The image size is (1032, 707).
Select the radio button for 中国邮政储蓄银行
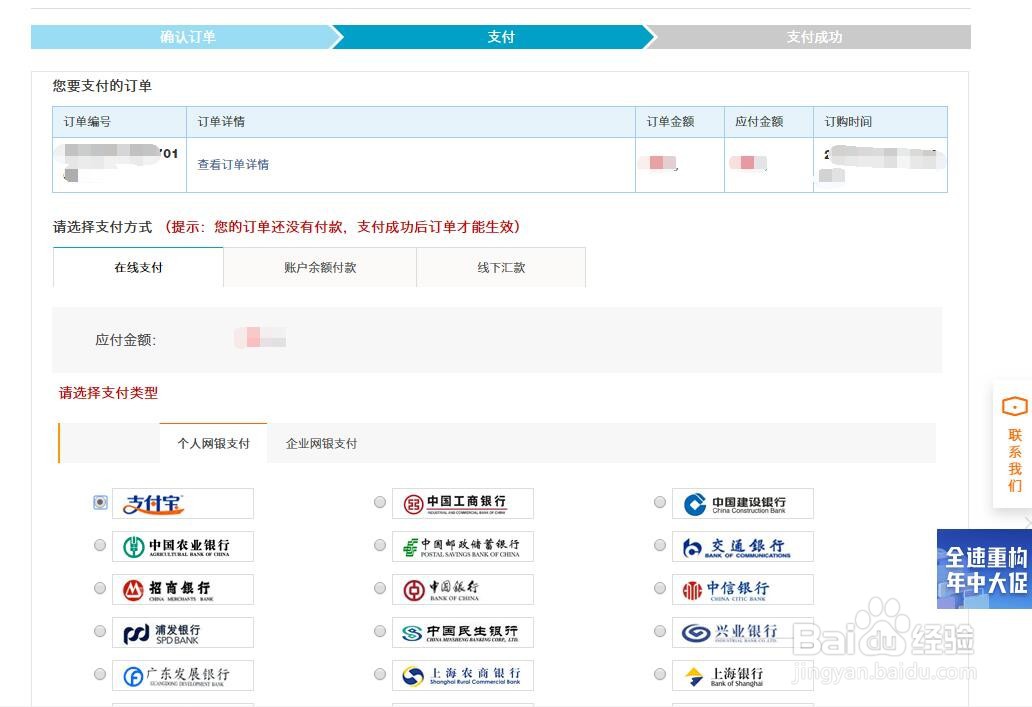tap(380, 545)
